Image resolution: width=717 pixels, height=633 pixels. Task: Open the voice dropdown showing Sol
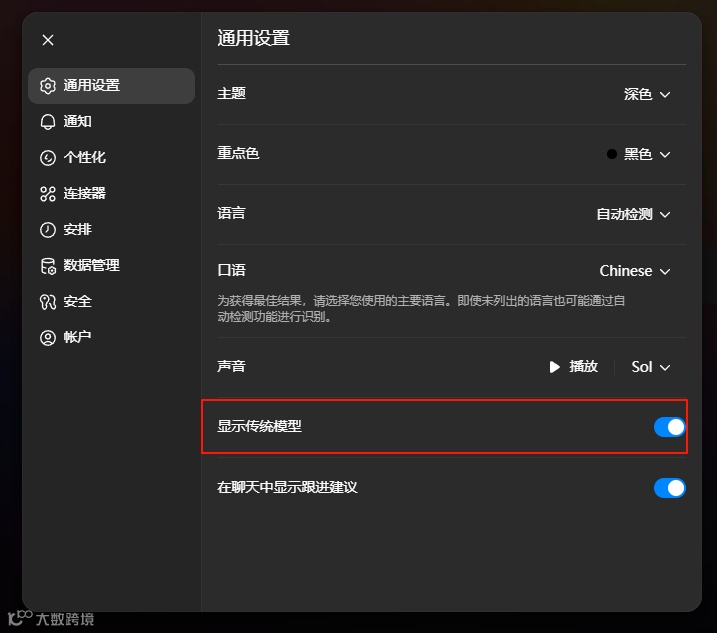click(651, 367)
